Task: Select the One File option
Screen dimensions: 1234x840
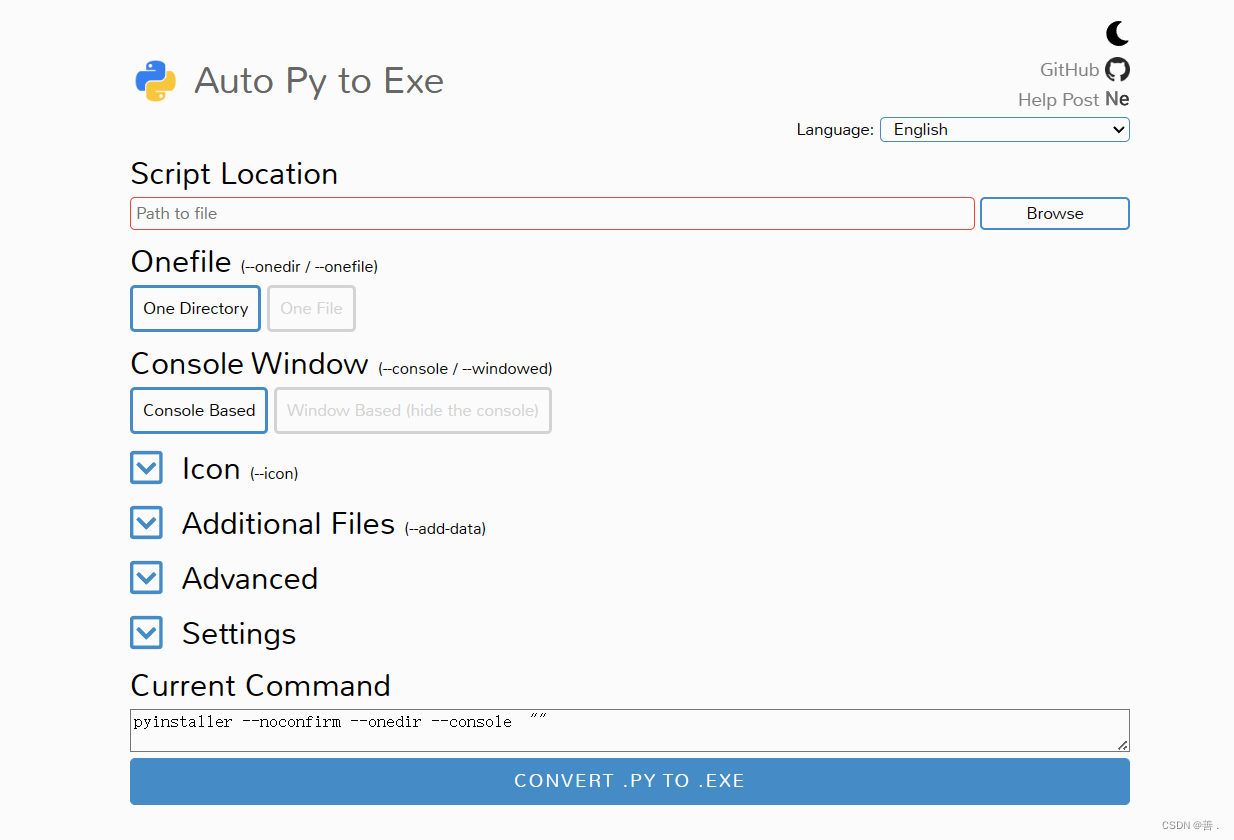Action: 311,308
